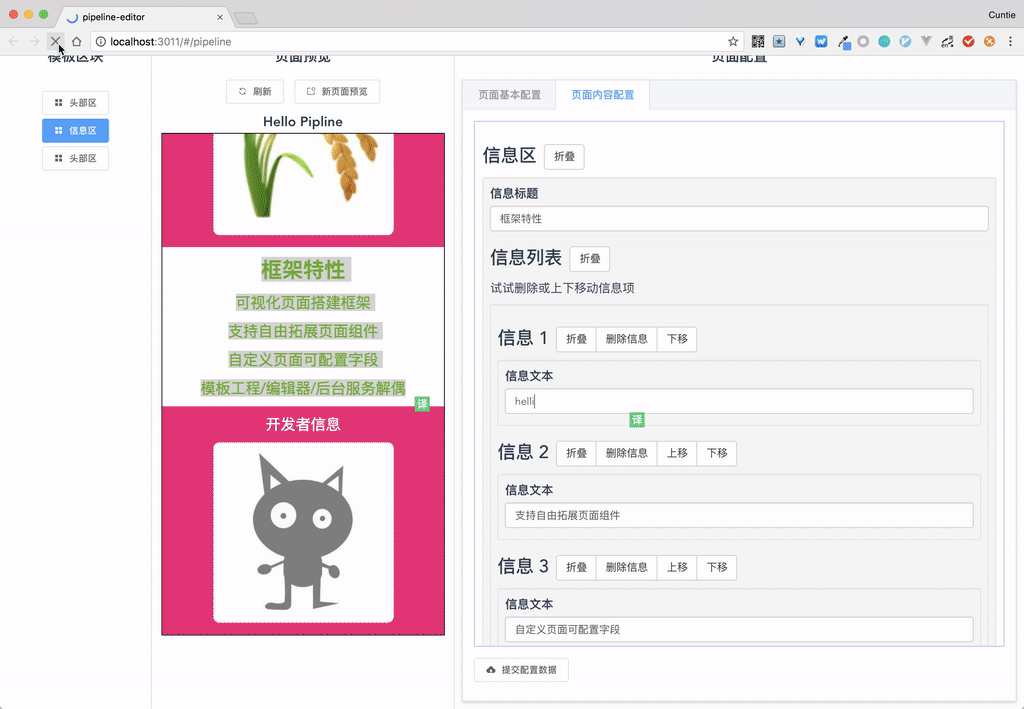Move 信息 3 up with 上移
Viewport: 1024px width, 709px height.
click(x=676, y=567)
